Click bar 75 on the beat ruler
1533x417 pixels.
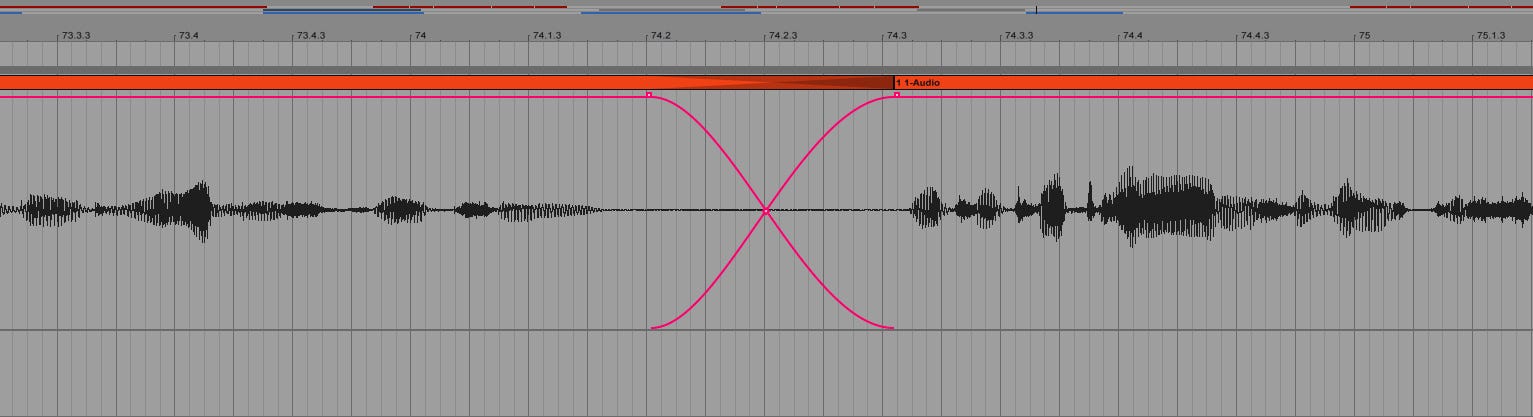[1364, 35]
